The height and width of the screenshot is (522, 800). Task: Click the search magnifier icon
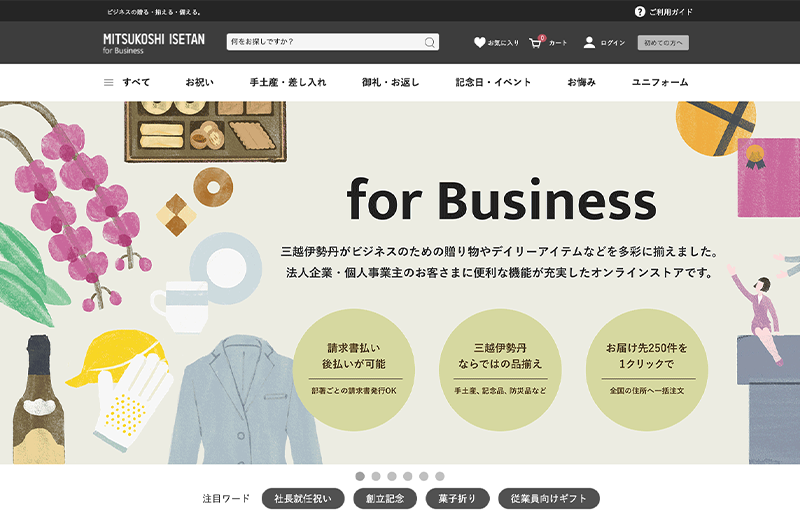click(430, 43)
